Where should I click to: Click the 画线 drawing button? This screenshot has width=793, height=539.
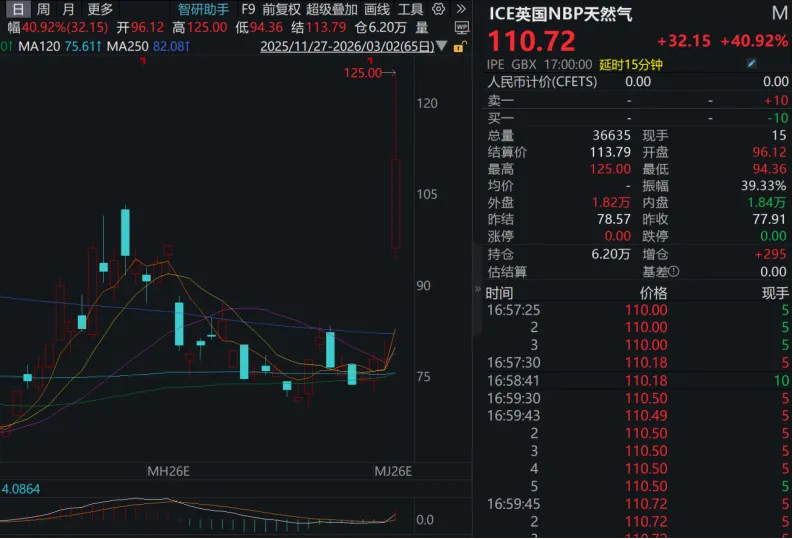click(377, 9)
